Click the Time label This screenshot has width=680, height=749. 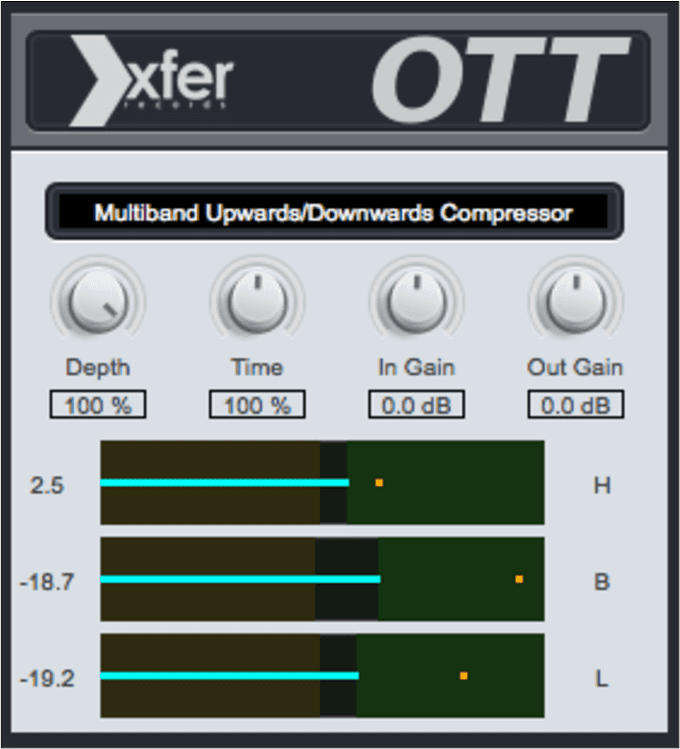[257, 367]
